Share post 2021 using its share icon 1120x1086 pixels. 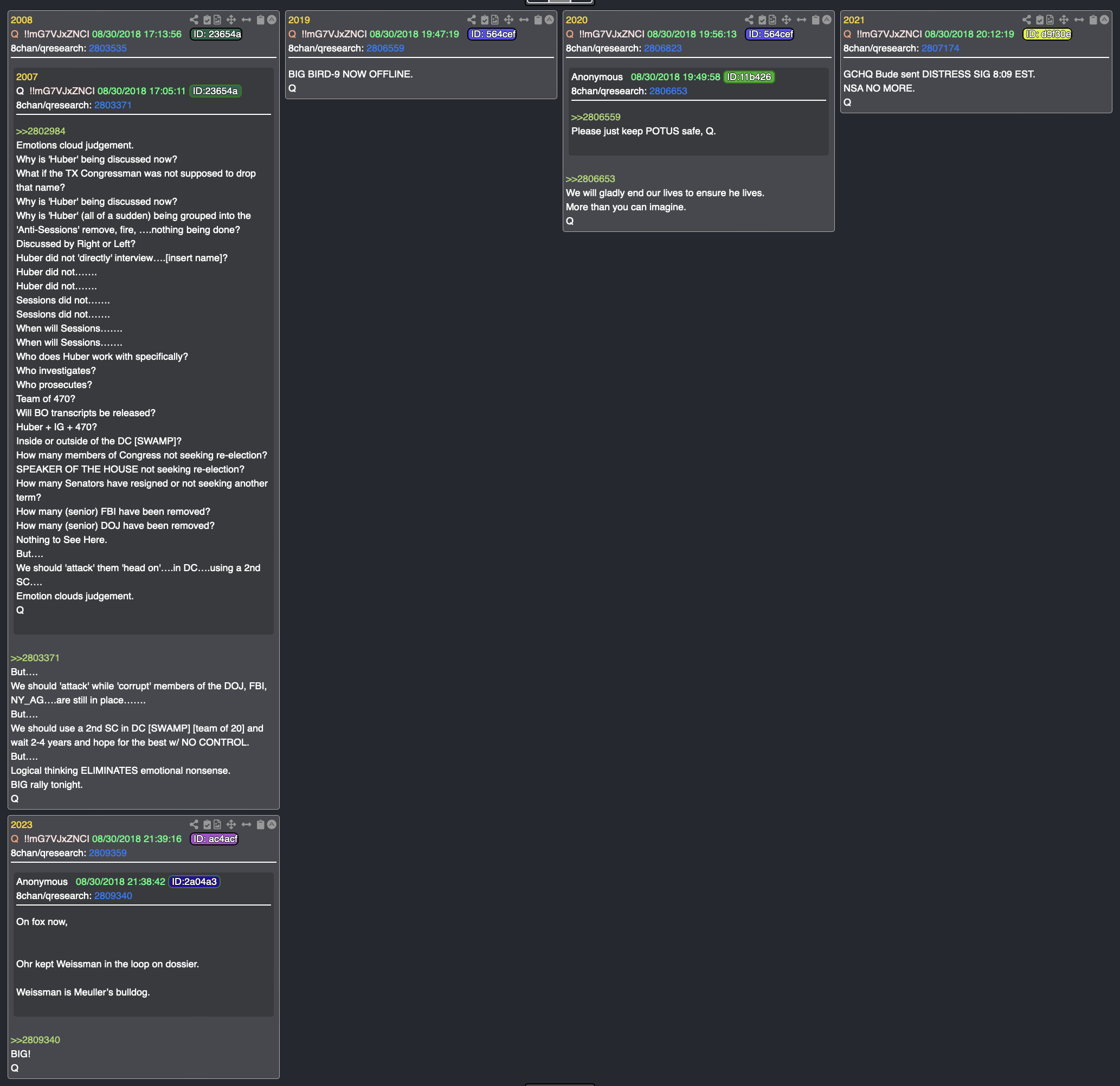pyautogui.click(x=1027, y=20)
